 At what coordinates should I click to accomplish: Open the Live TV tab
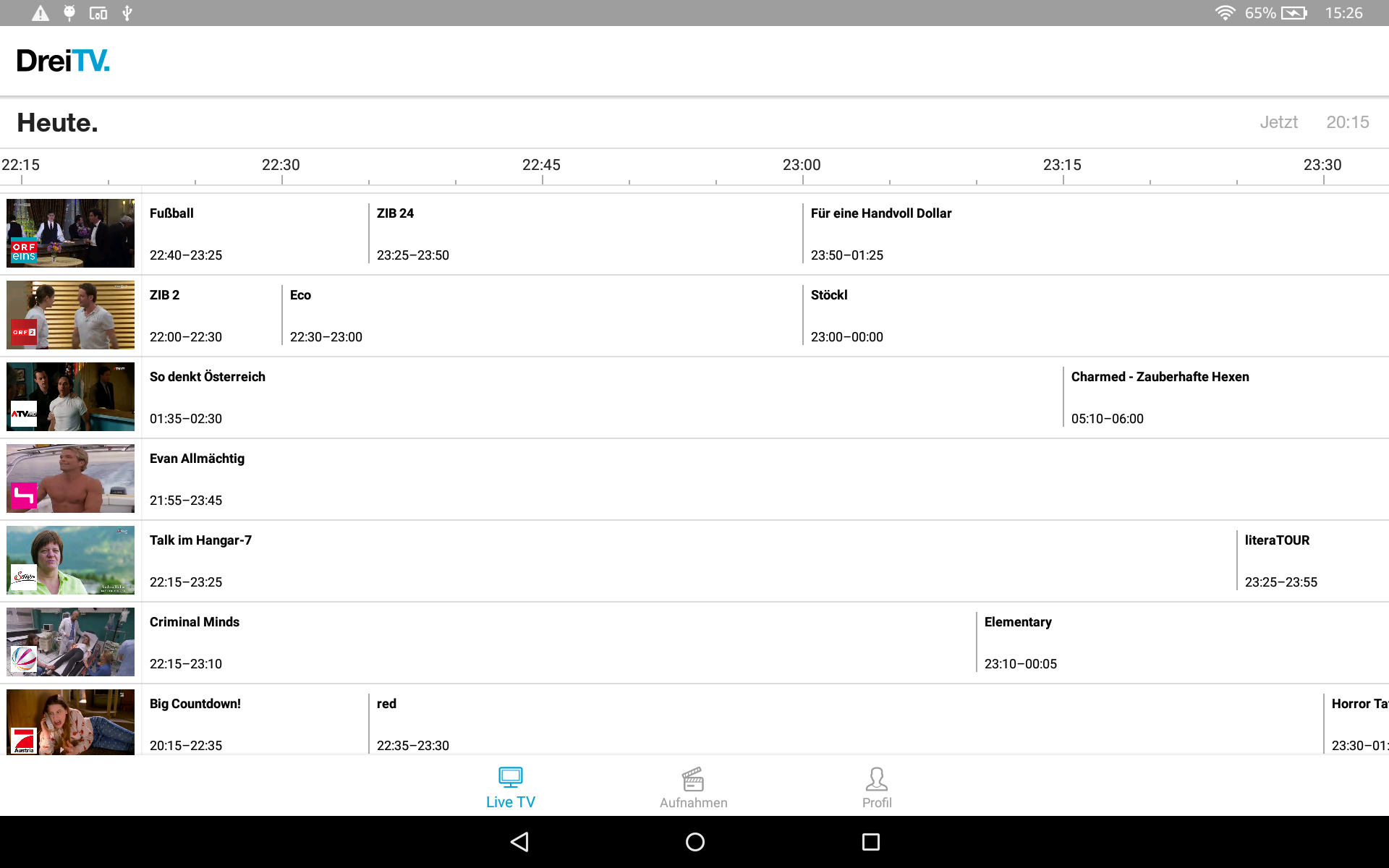tap(510, 787)
